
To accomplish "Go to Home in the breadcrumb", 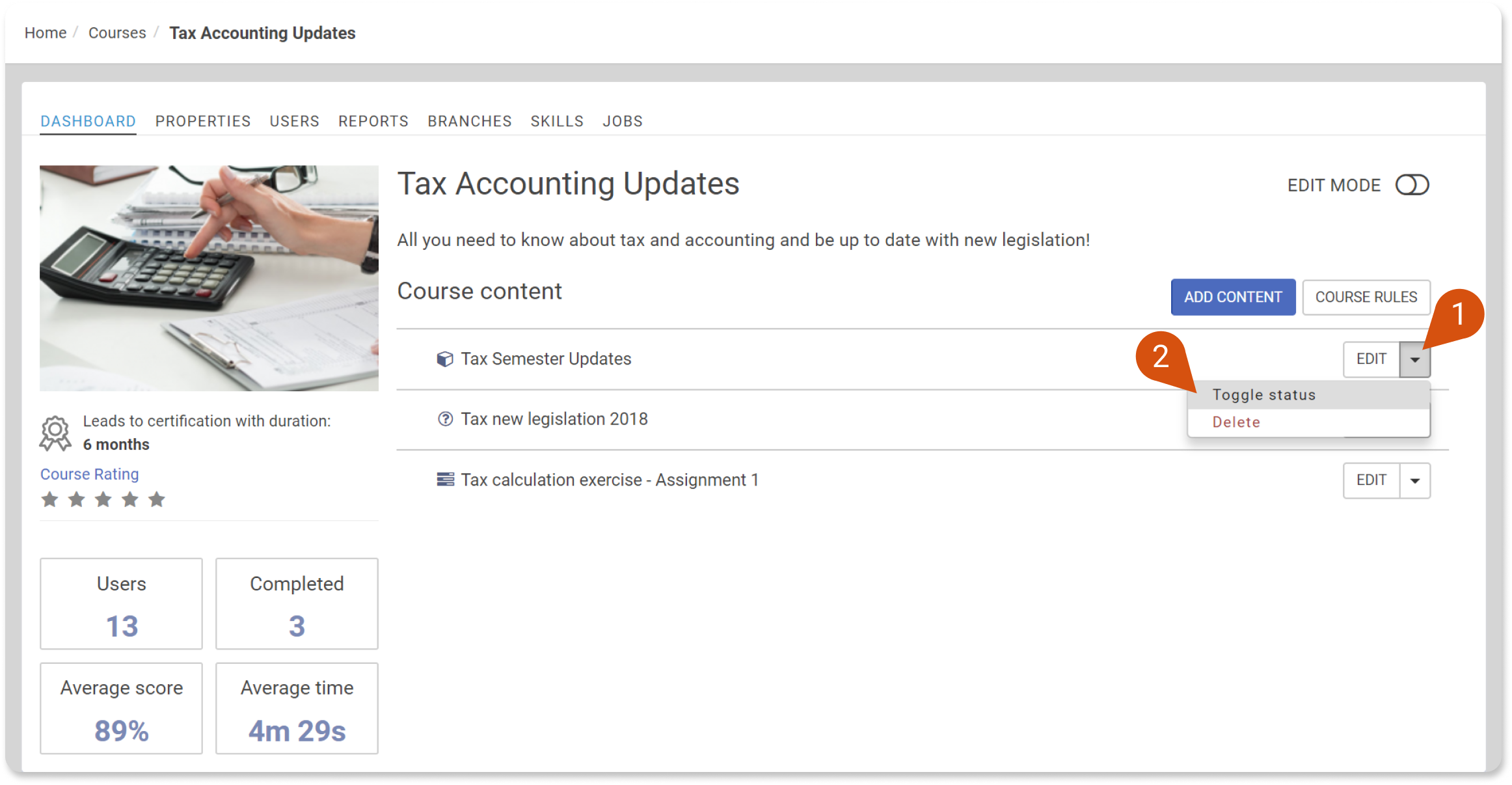I will click(46, 33).
